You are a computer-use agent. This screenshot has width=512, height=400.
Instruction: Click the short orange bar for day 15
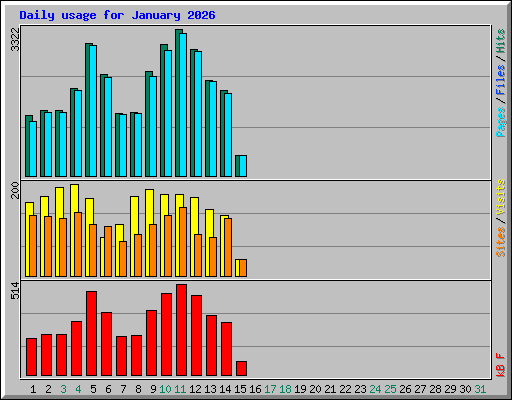click(x=243, y=268)
